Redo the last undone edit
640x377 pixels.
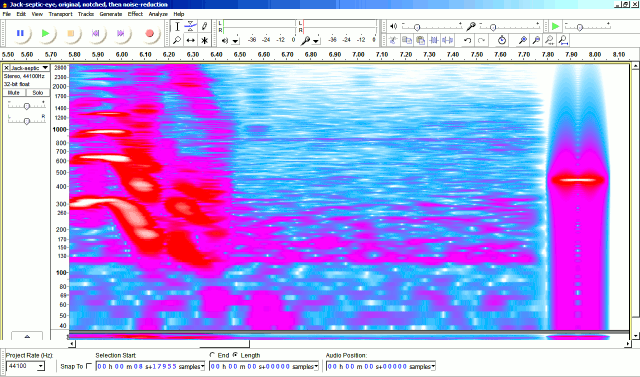[x=482, y=40]
